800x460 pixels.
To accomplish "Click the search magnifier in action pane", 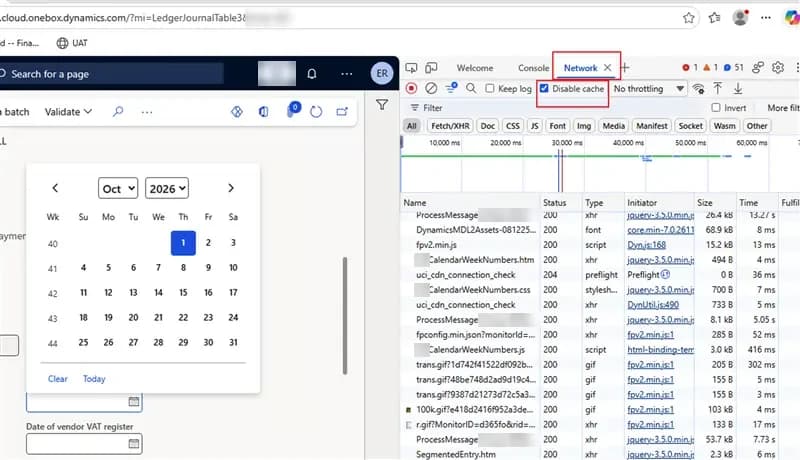I will point(118,111).
